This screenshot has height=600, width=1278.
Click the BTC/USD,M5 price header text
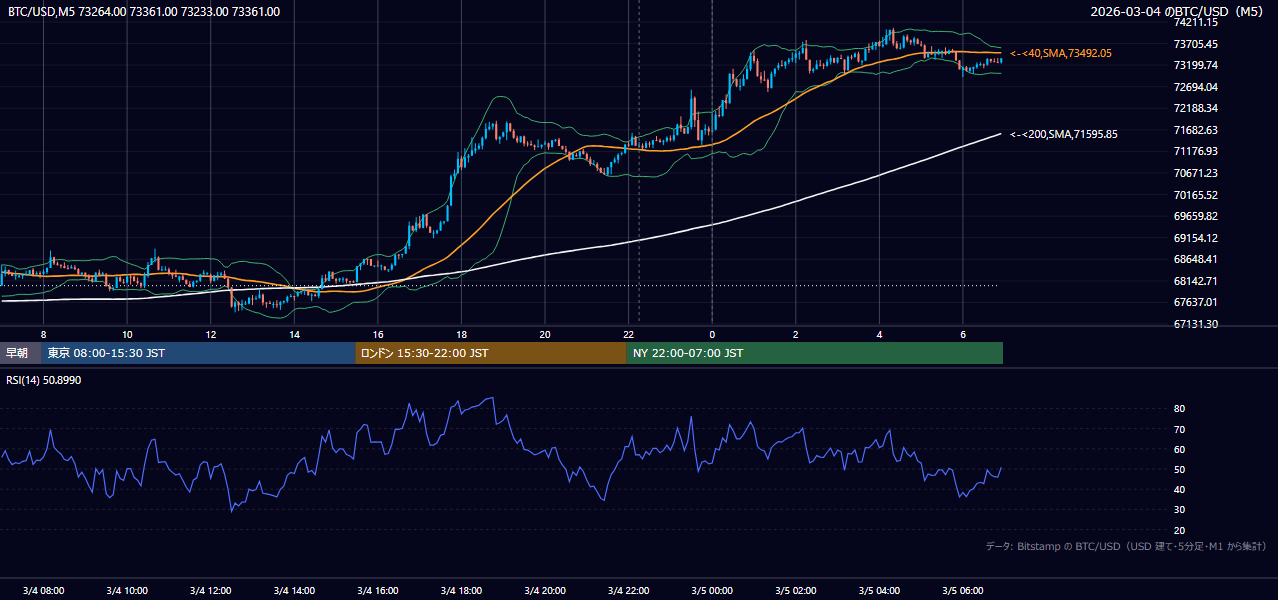(x=144, y=12)
